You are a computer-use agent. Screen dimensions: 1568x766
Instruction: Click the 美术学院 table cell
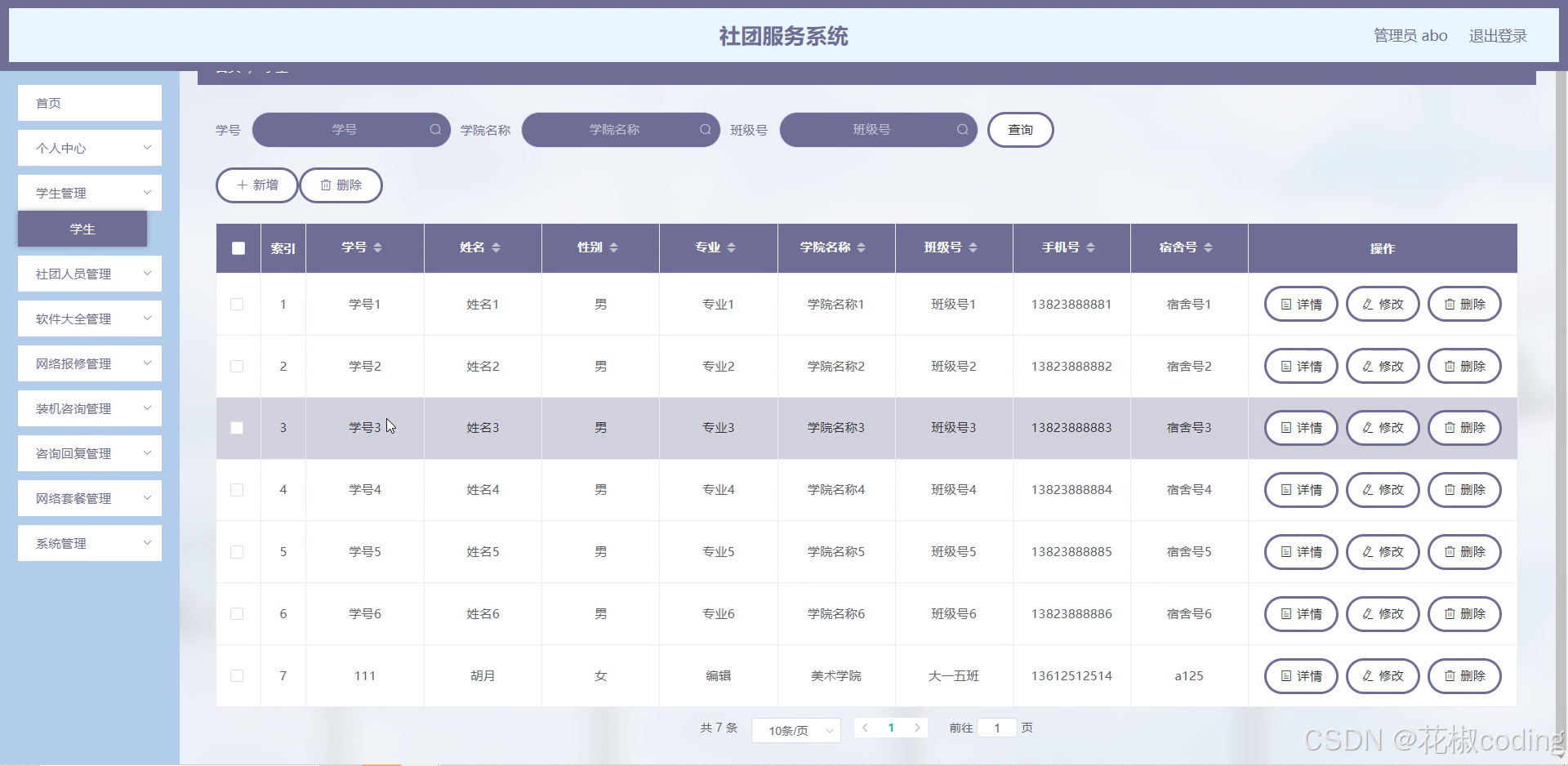(x=836, y=676)
